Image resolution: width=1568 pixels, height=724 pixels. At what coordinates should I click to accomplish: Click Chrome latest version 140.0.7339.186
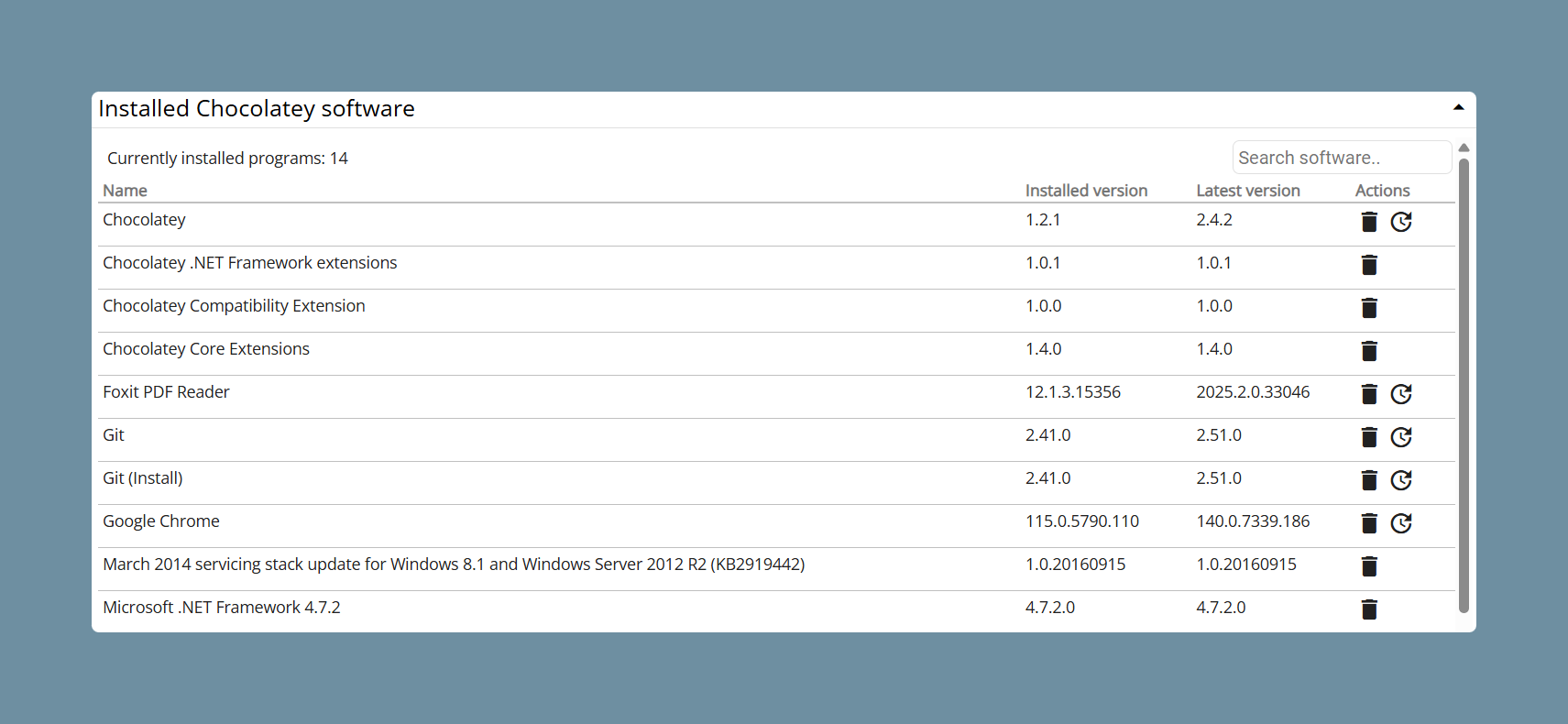pos(1253,521)
